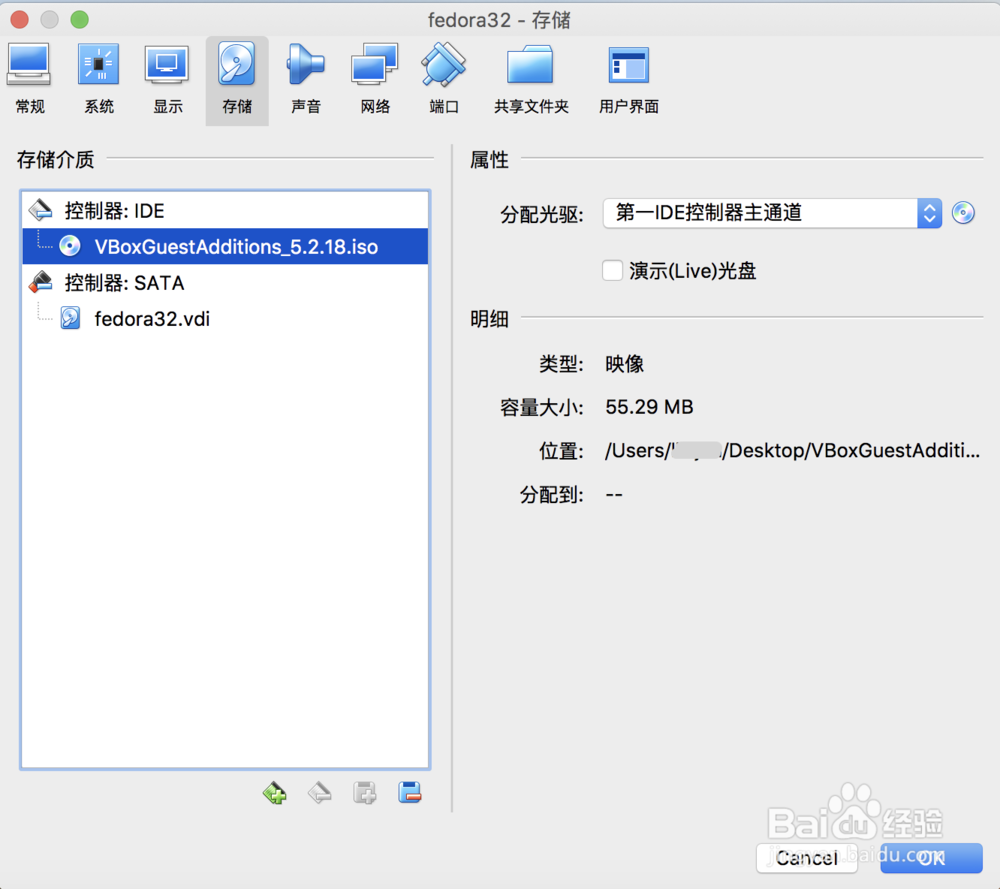Click the /Users/.../Desktop/VBoxGuestAdditi... location path
The image size is (1000, 889).
[x=792, y=451]
